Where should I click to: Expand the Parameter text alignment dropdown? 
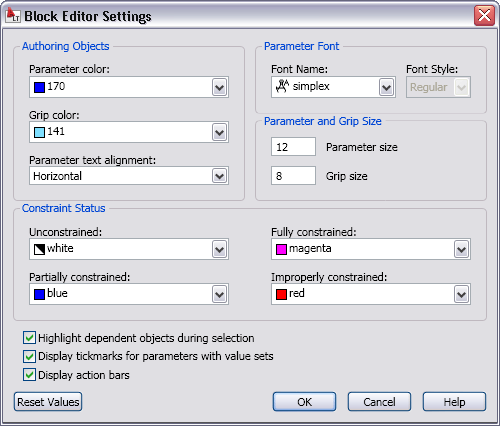219,176
